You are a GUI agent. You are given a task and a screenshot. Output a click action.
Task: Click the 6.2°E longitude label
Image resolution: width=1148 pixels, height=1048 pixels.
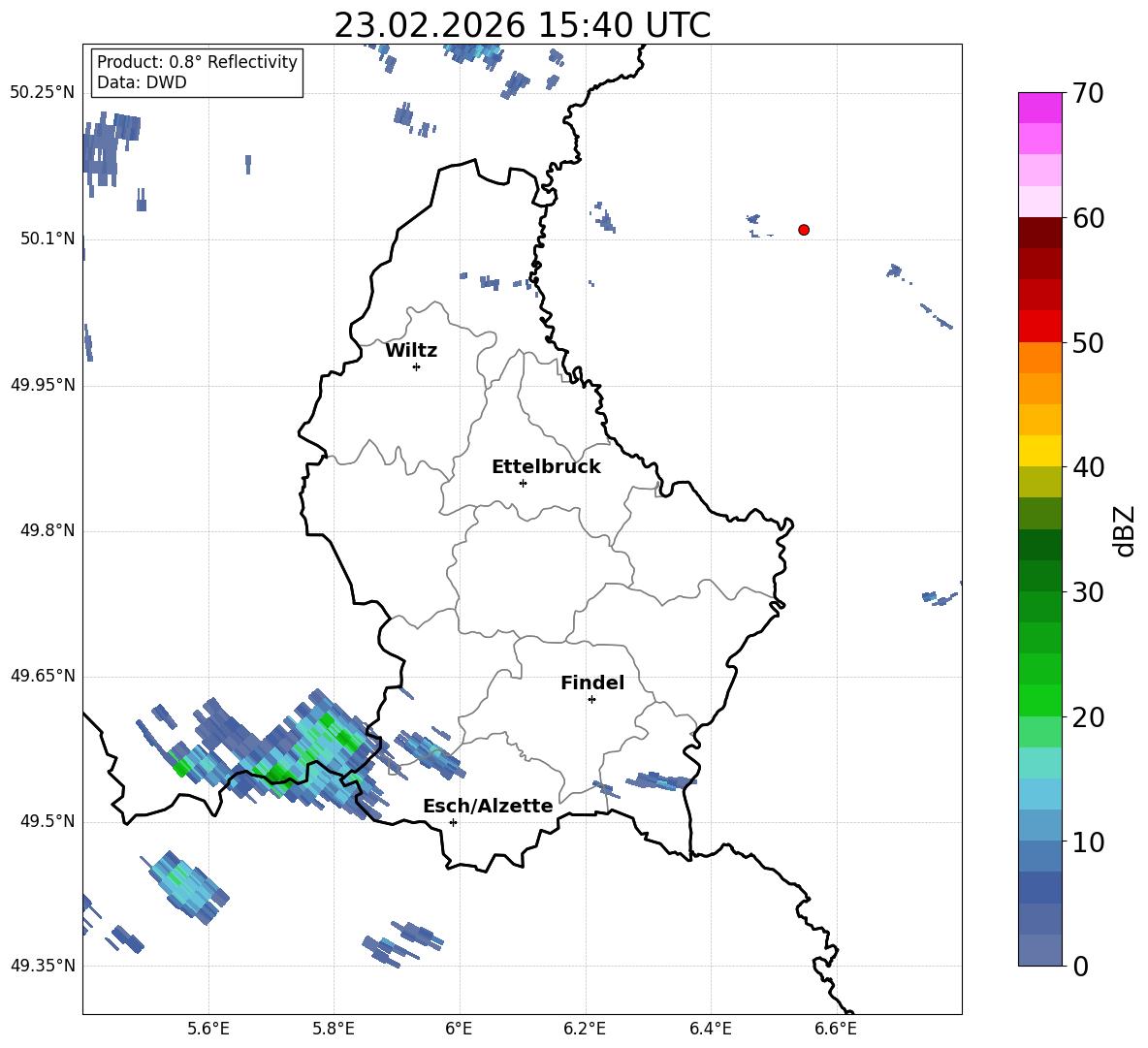click(585, 1029)
